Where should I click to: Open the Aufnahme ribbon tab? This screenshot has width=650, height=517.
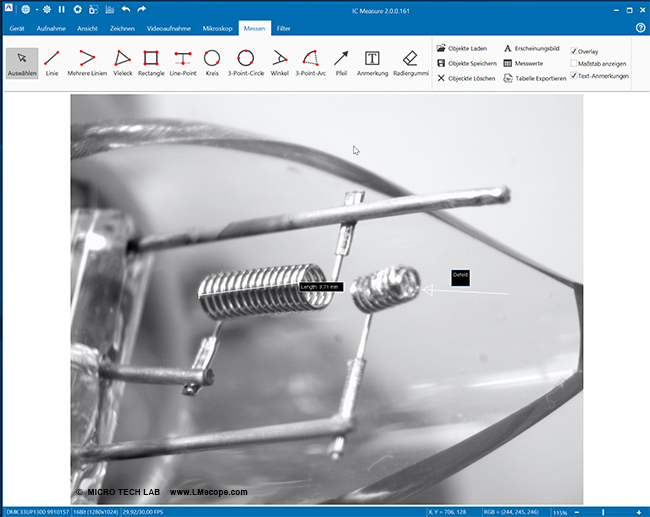coord(50,29)
